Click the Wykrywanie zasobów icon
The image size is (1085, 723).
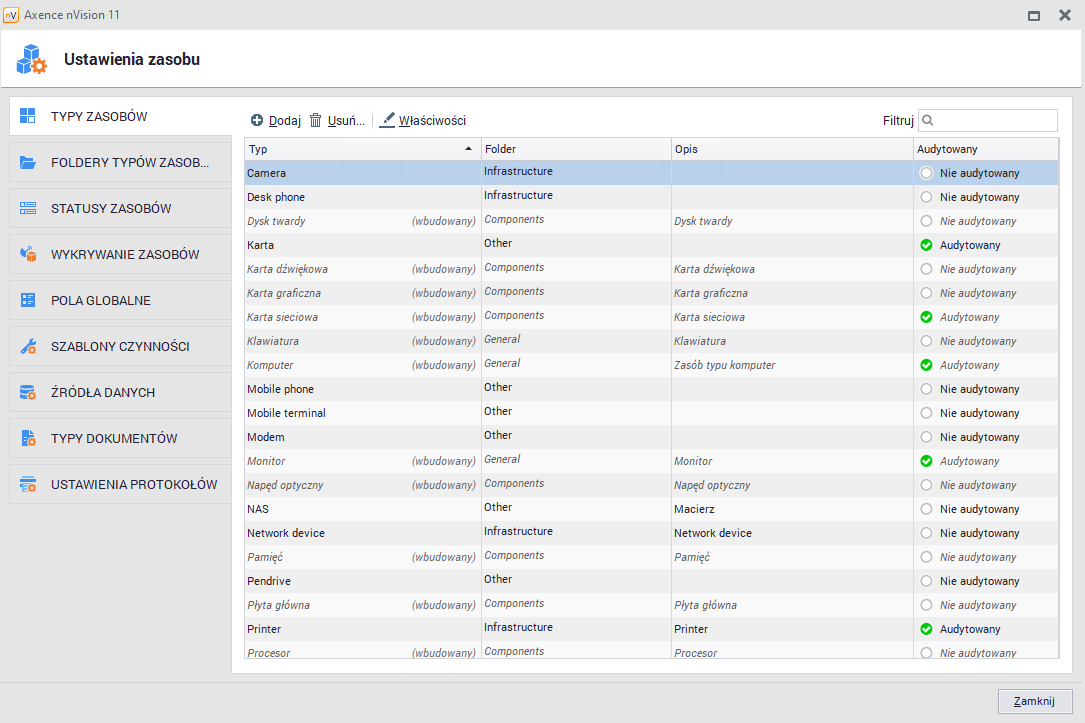click(28, 254)
